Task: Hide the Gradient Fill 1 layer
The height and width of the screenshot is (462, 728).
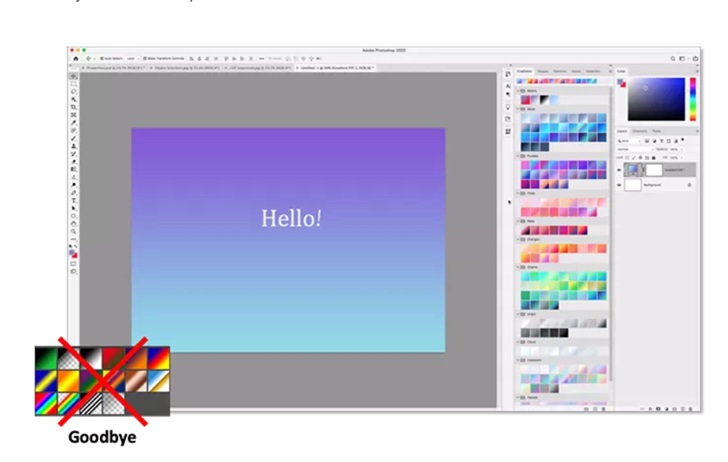Action: tap(619, 170)
